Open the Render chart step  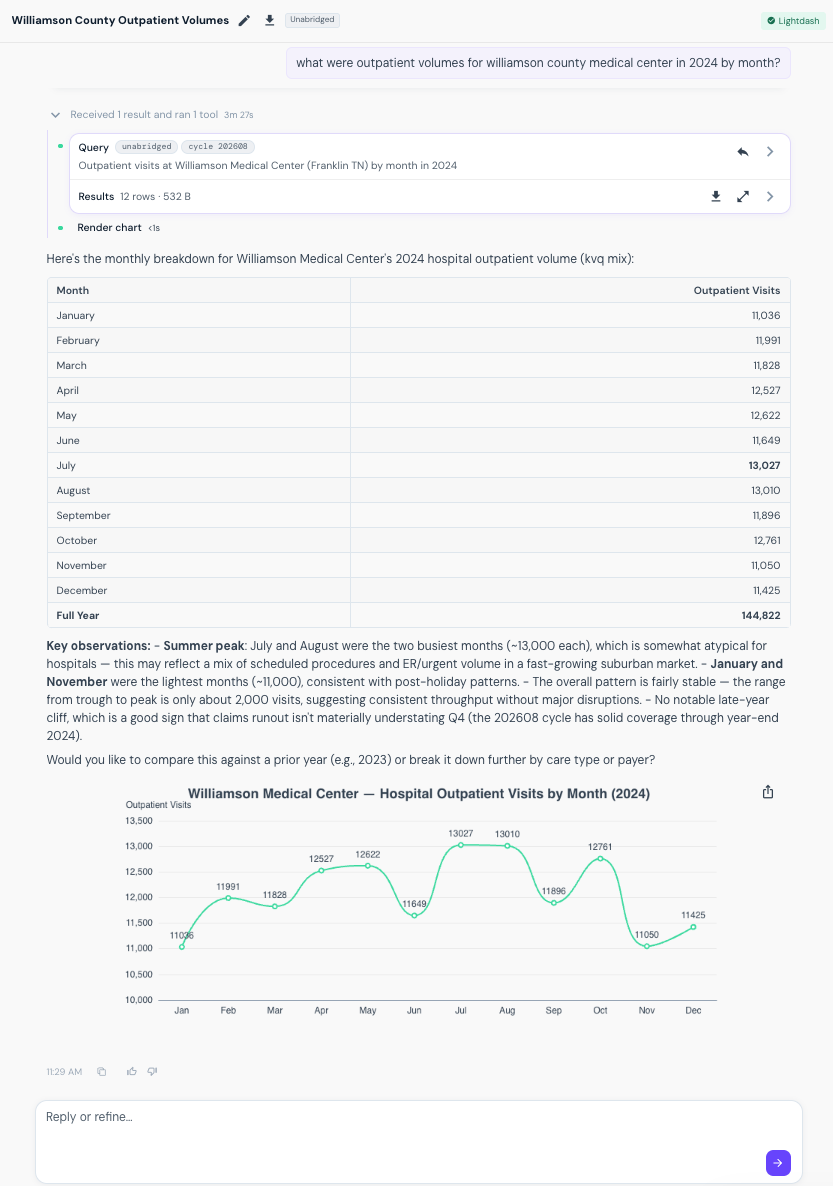pyautogui.click(x=109, y=228)
